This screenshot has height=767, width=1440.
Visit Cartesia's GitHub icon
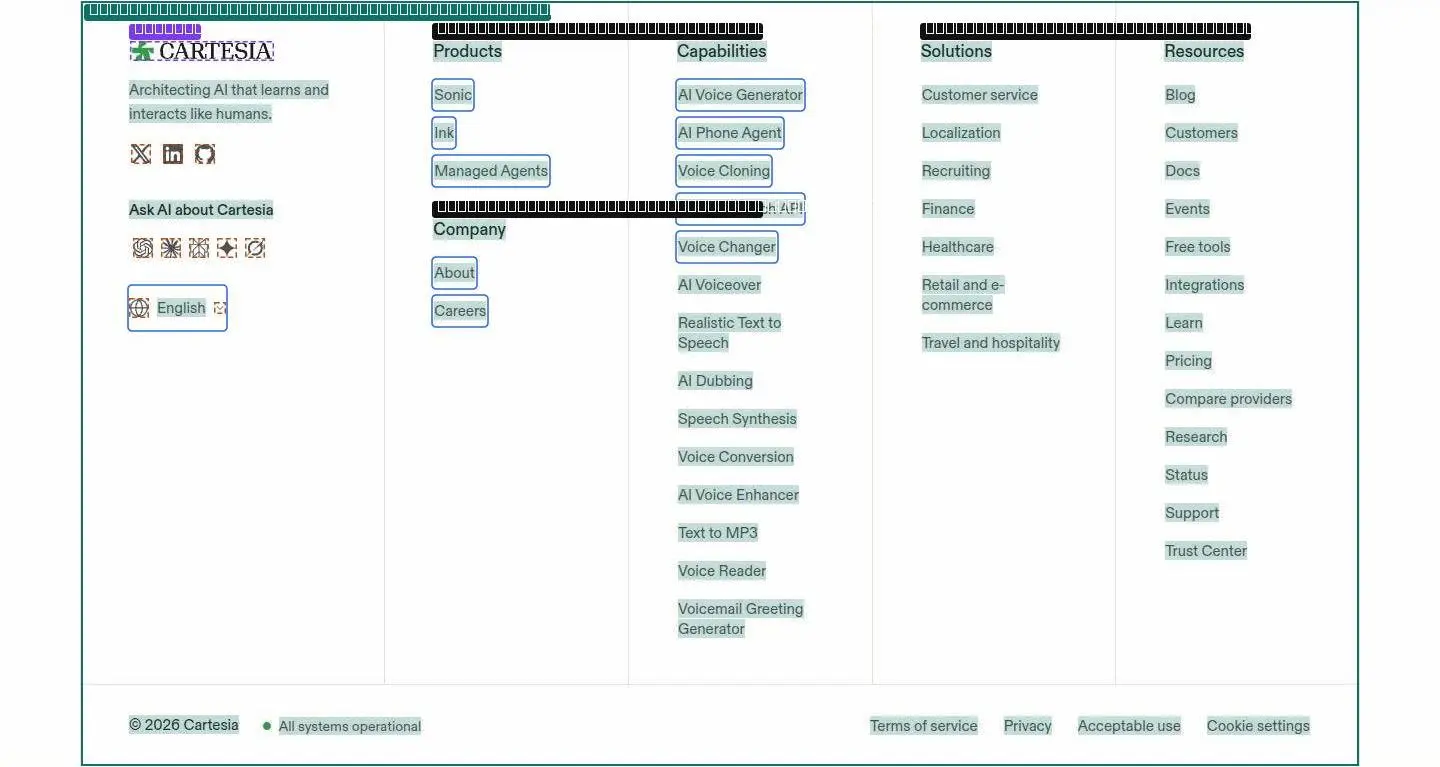coord(205,154)
